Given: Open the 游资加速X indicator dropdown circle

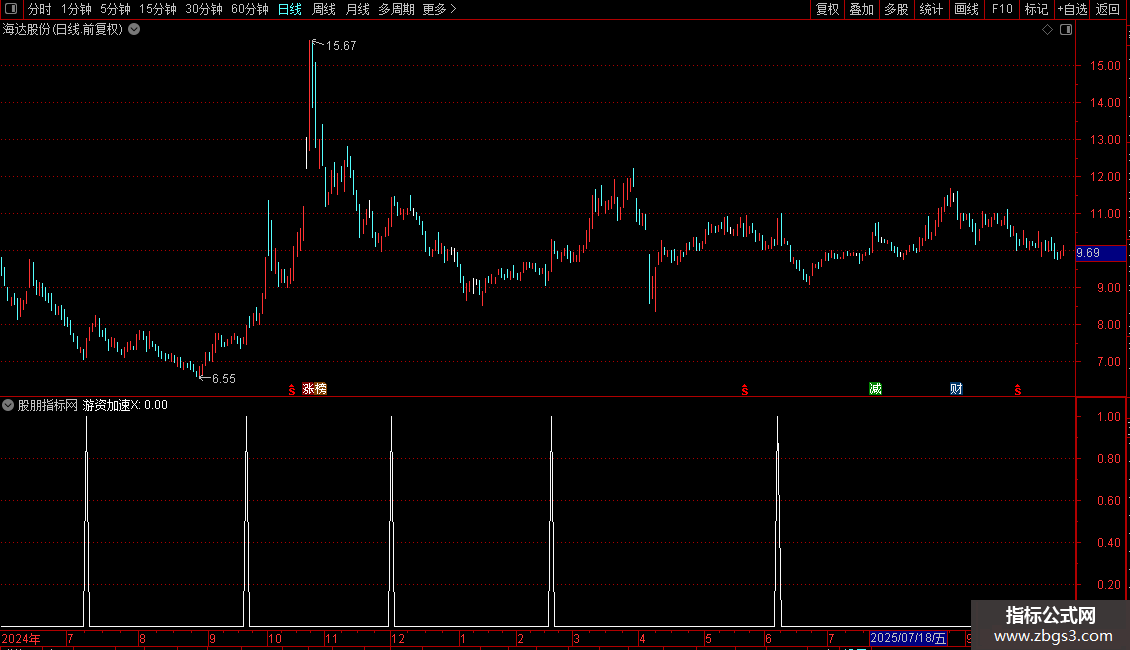Looking at the screenshot, I should pyautogui.click(x=8, y=405).
